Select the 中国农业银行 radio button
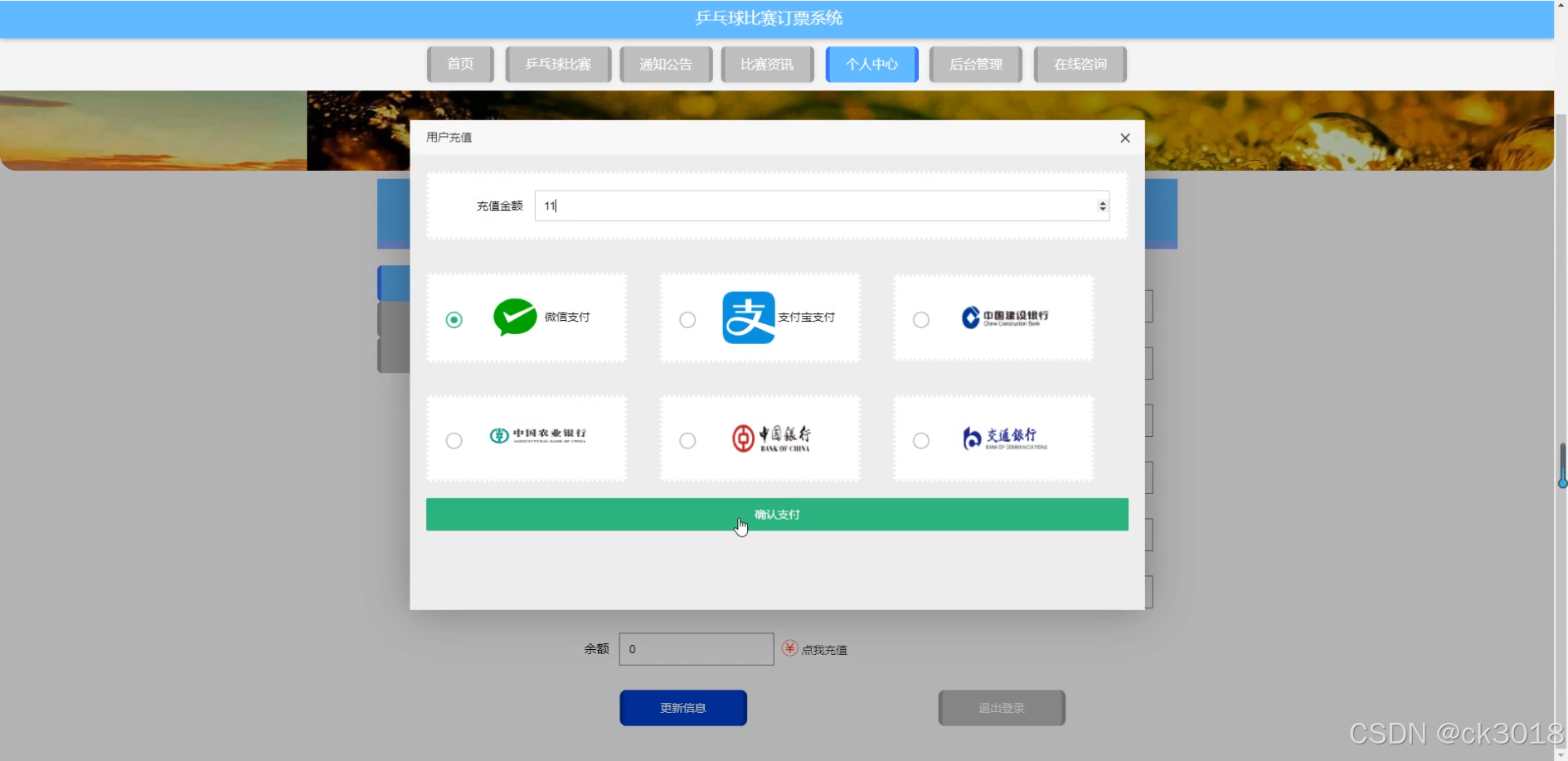The height and width of the screenshot is (761, 1568). coord(454,441)
